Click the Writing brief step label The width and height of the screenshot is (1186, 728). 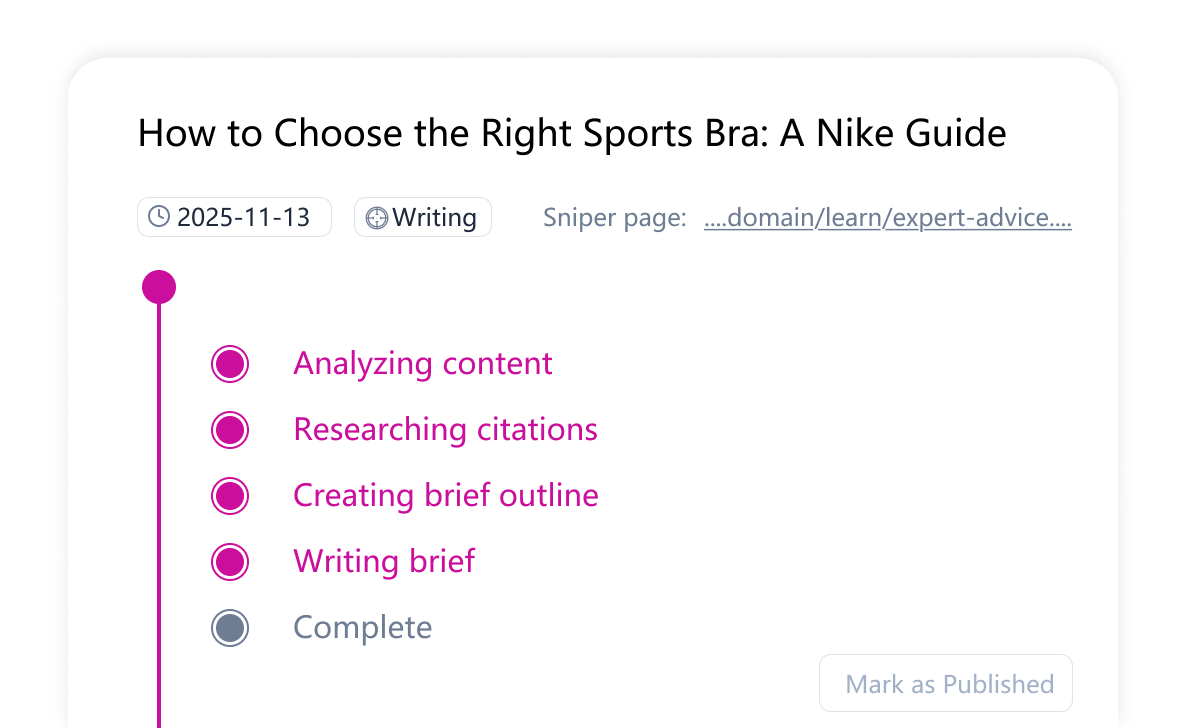click(384, 561)
